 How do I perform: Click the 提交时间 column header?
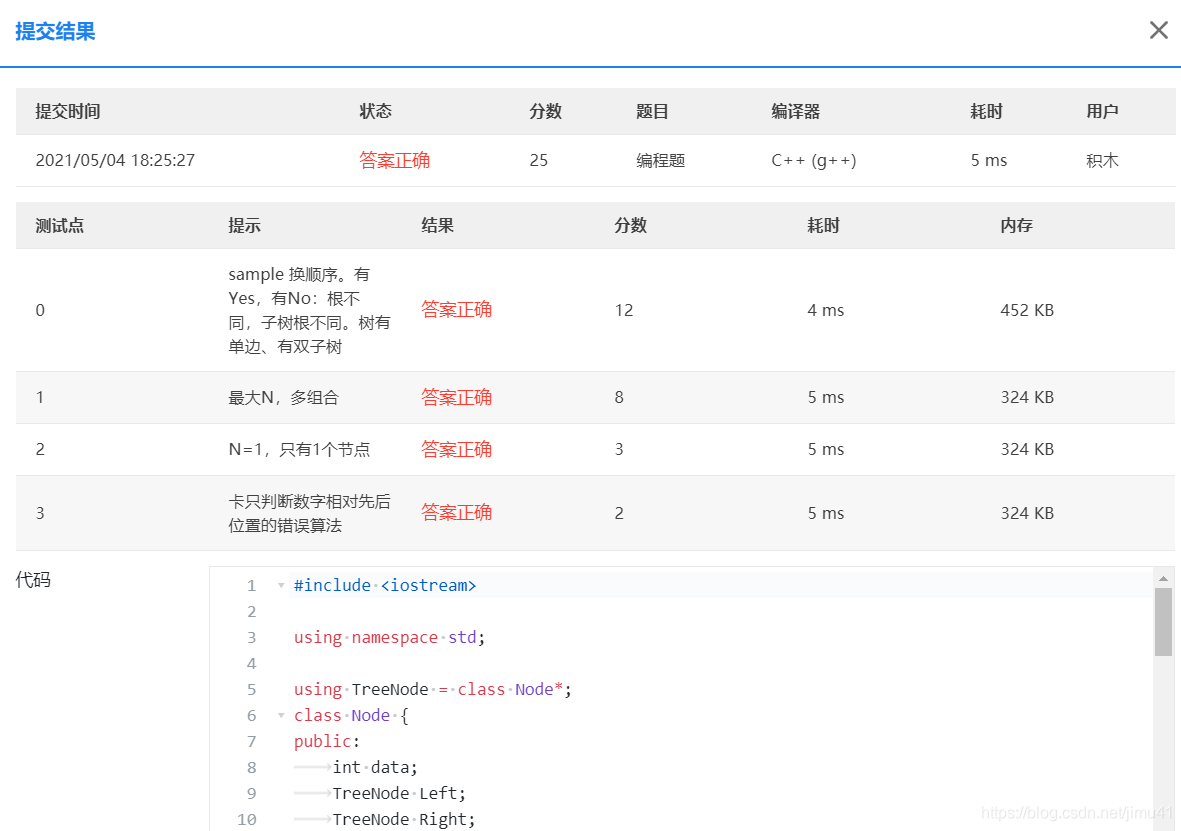coord(68,112)
